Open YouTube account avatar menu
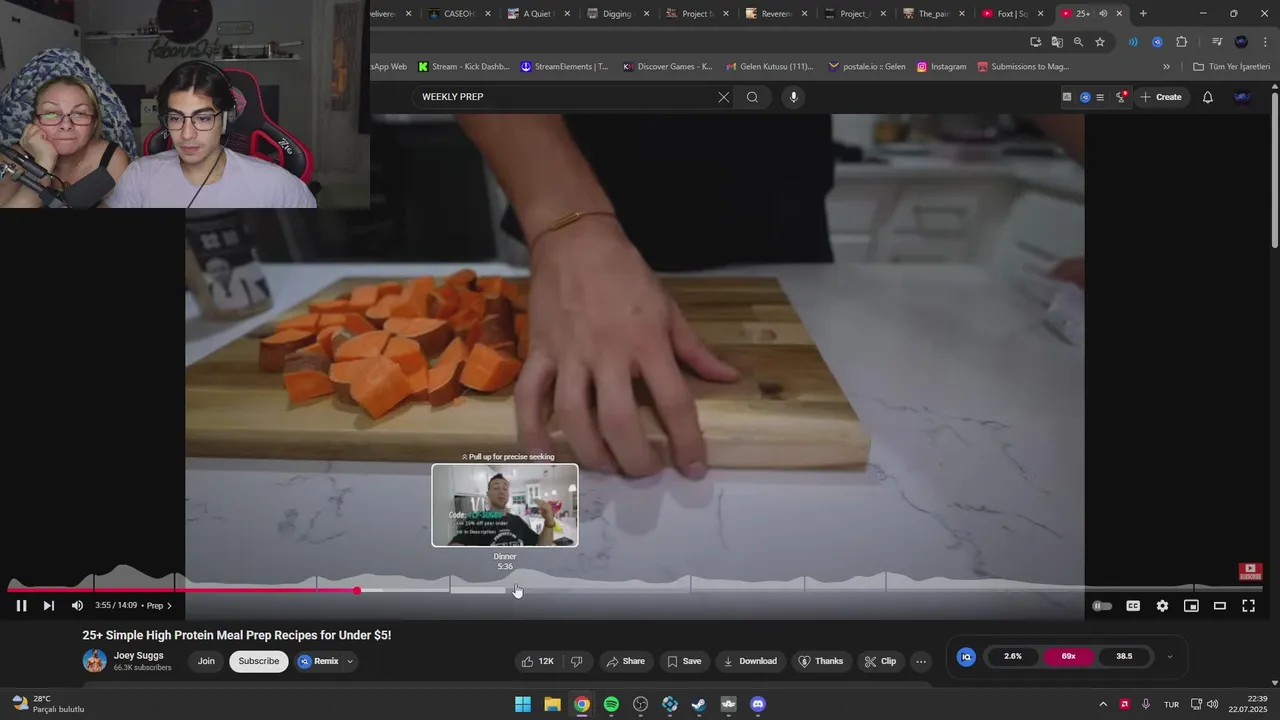 [x=1243, y=97]
